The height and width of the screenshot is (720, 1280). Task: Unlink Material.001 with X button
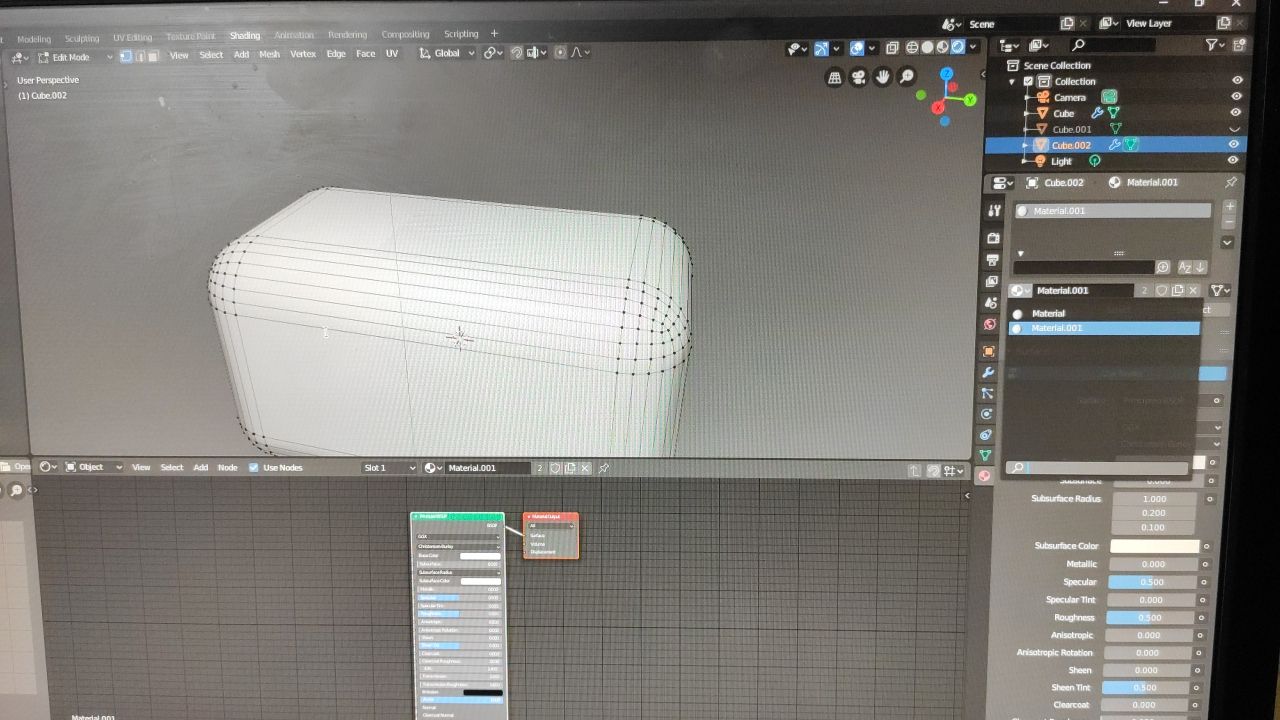[x=1192, y=290]
